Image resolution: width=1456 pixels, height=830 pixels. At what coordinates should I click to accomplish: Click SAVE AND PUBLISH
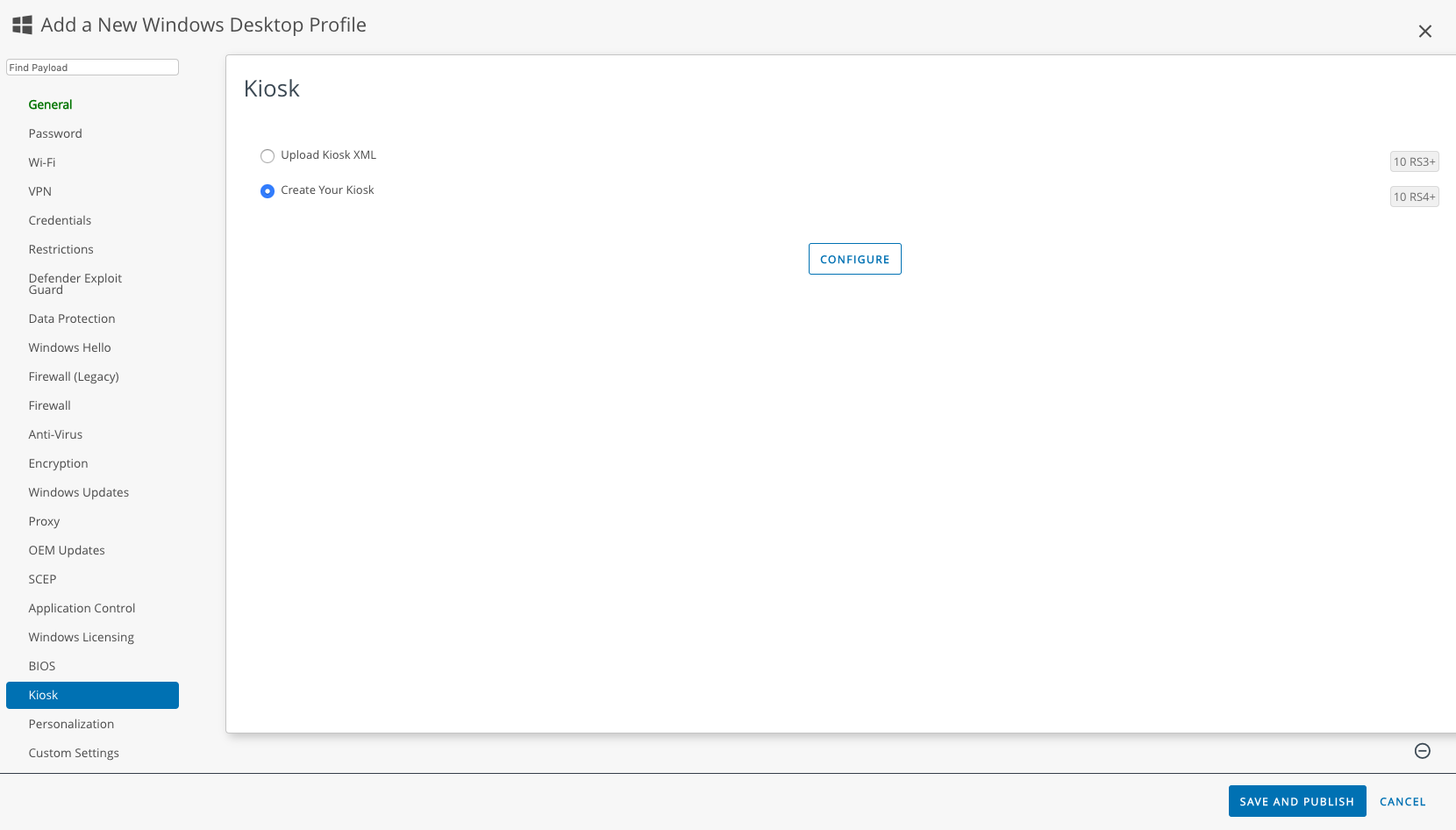point(1297,801)
